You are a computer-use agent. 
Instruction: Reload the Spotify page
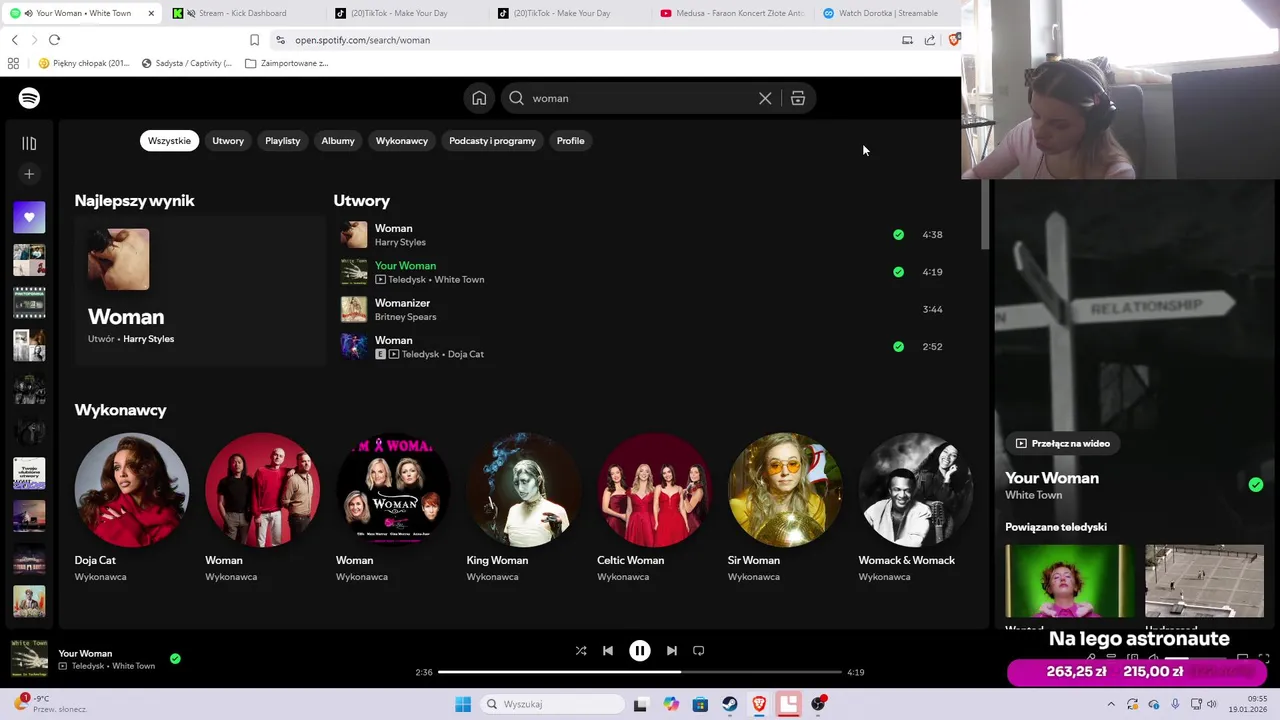(54, 40)
